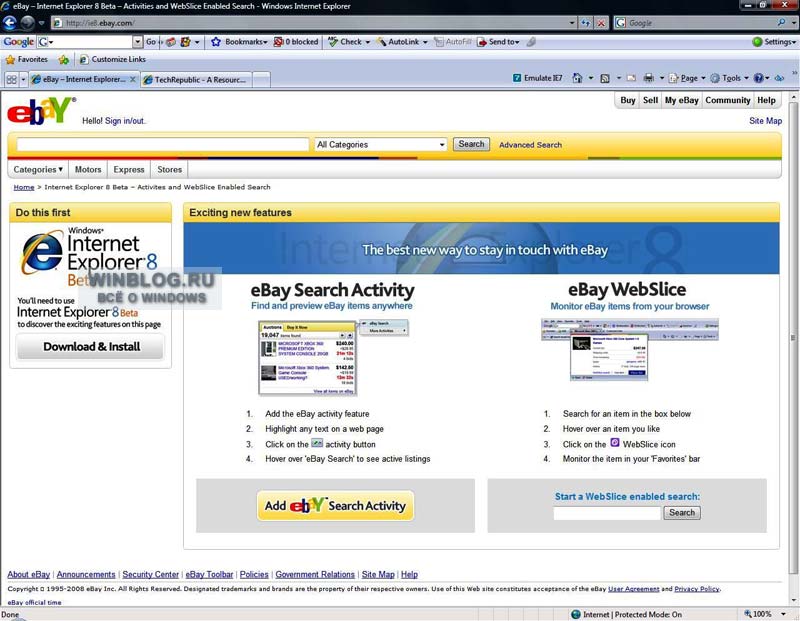Click the WebSlice enabled search text box
800x621 pixels.
click(x=607, y=513)
